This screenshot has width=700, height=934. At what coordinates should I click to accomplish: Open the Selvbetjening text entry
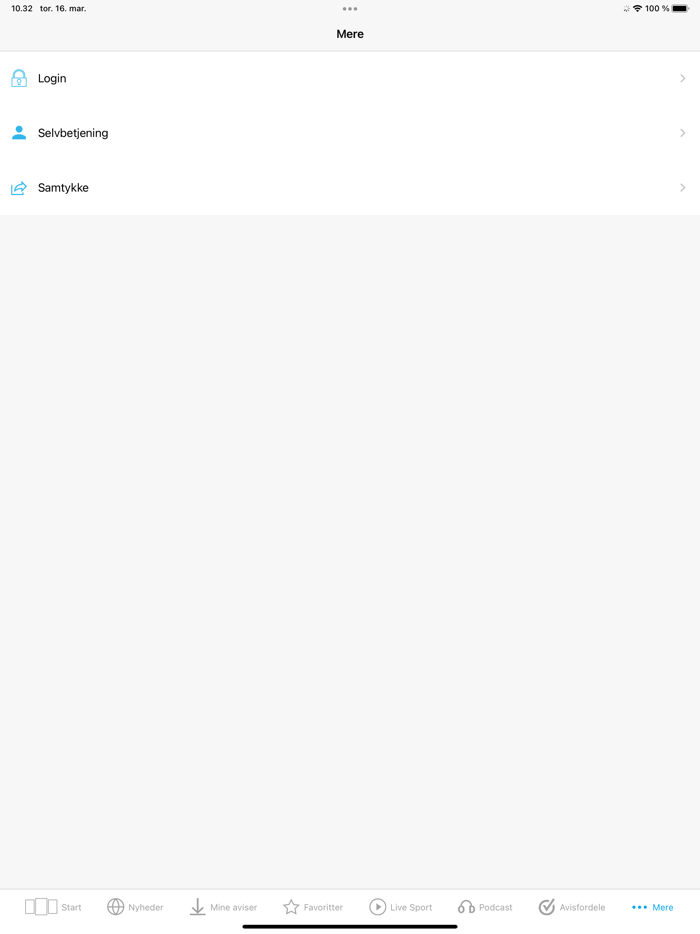click(x=73, y=133)
